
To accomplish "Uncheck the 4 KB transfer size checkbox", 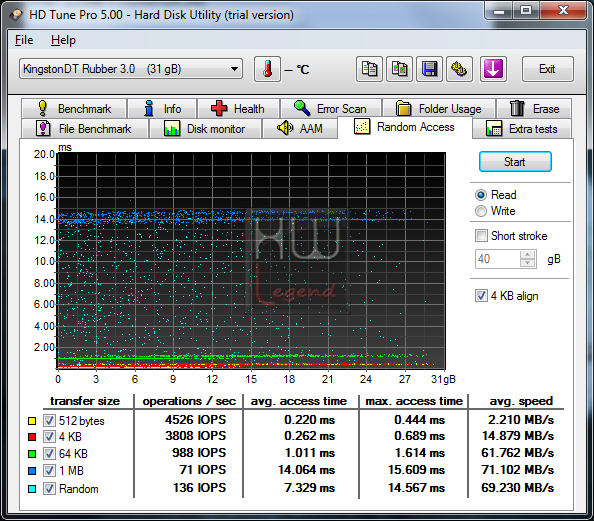I will point(49,437).
